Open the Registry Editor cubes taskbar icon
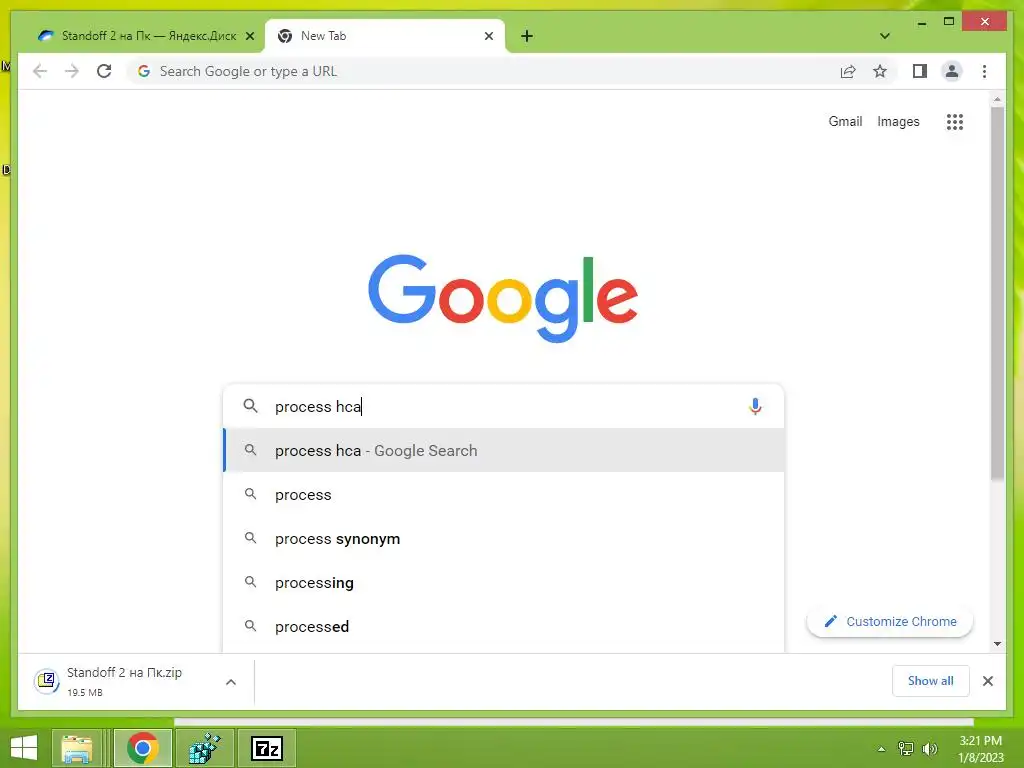The width and height of the screenshot is (1024, 768). coord(204,748)
